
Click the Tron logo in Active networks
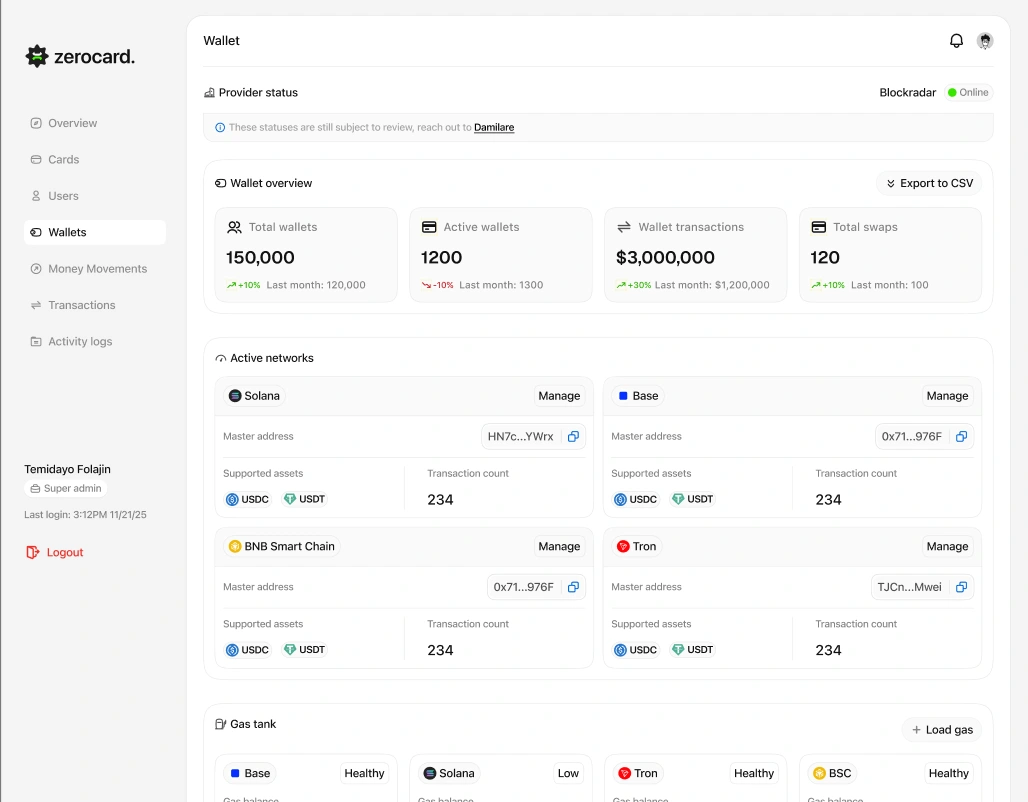click(623, 546)
